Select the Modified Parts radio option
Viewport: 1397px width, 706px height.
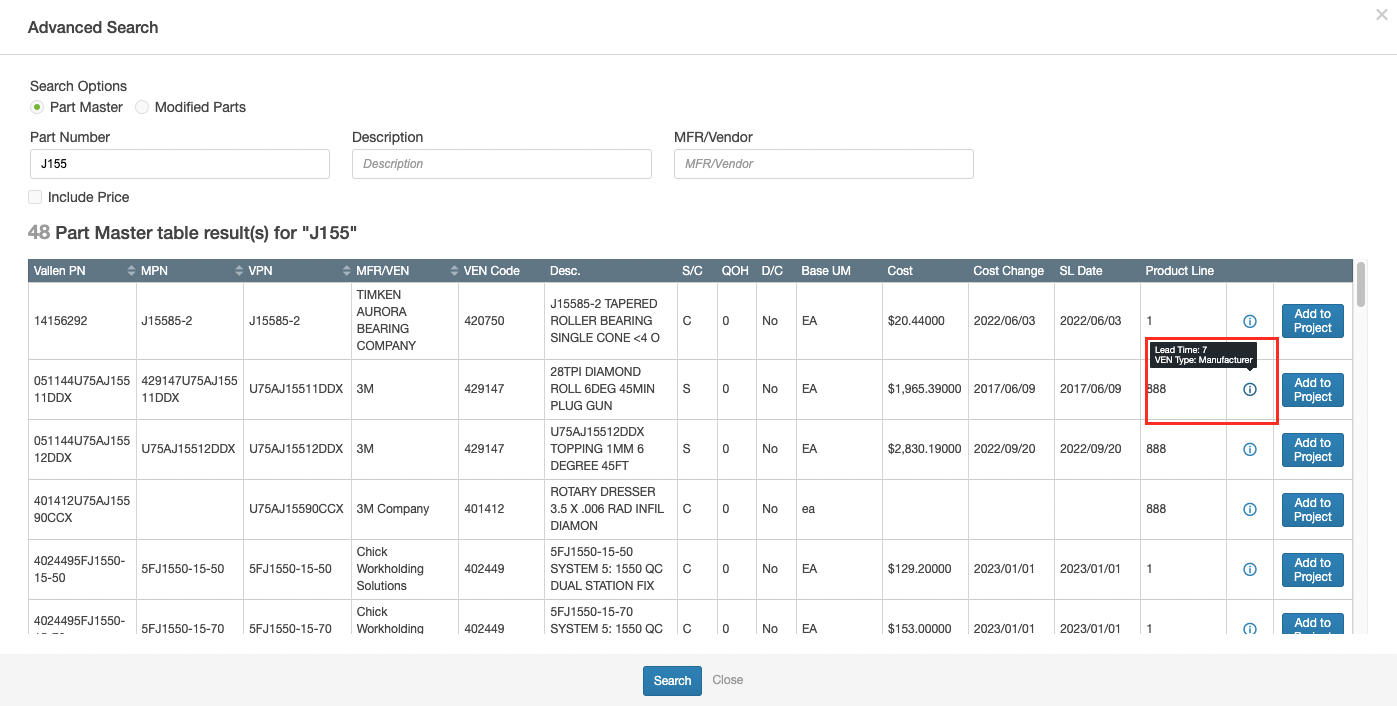coord(142,107)
